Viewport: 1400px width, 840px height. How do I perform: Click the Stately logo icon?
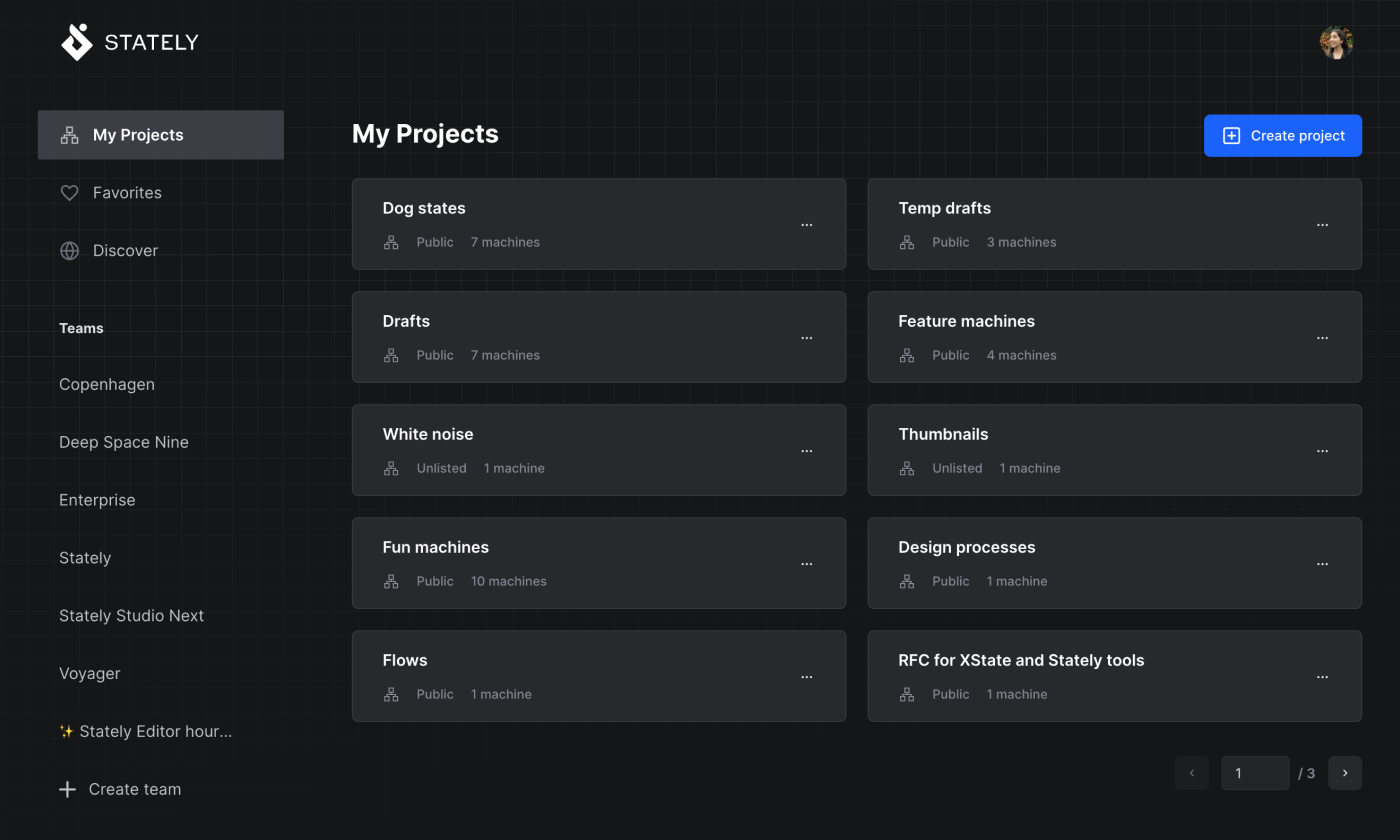77,42
